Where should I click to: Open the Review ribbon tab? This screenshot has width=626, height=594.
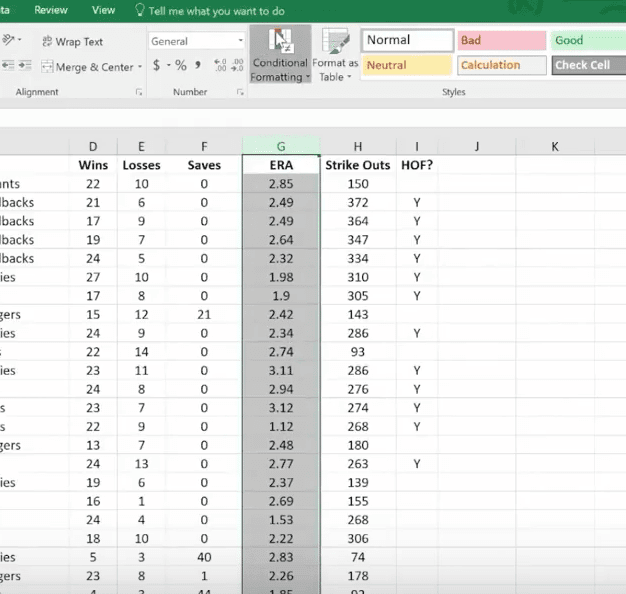click(50, 10)
